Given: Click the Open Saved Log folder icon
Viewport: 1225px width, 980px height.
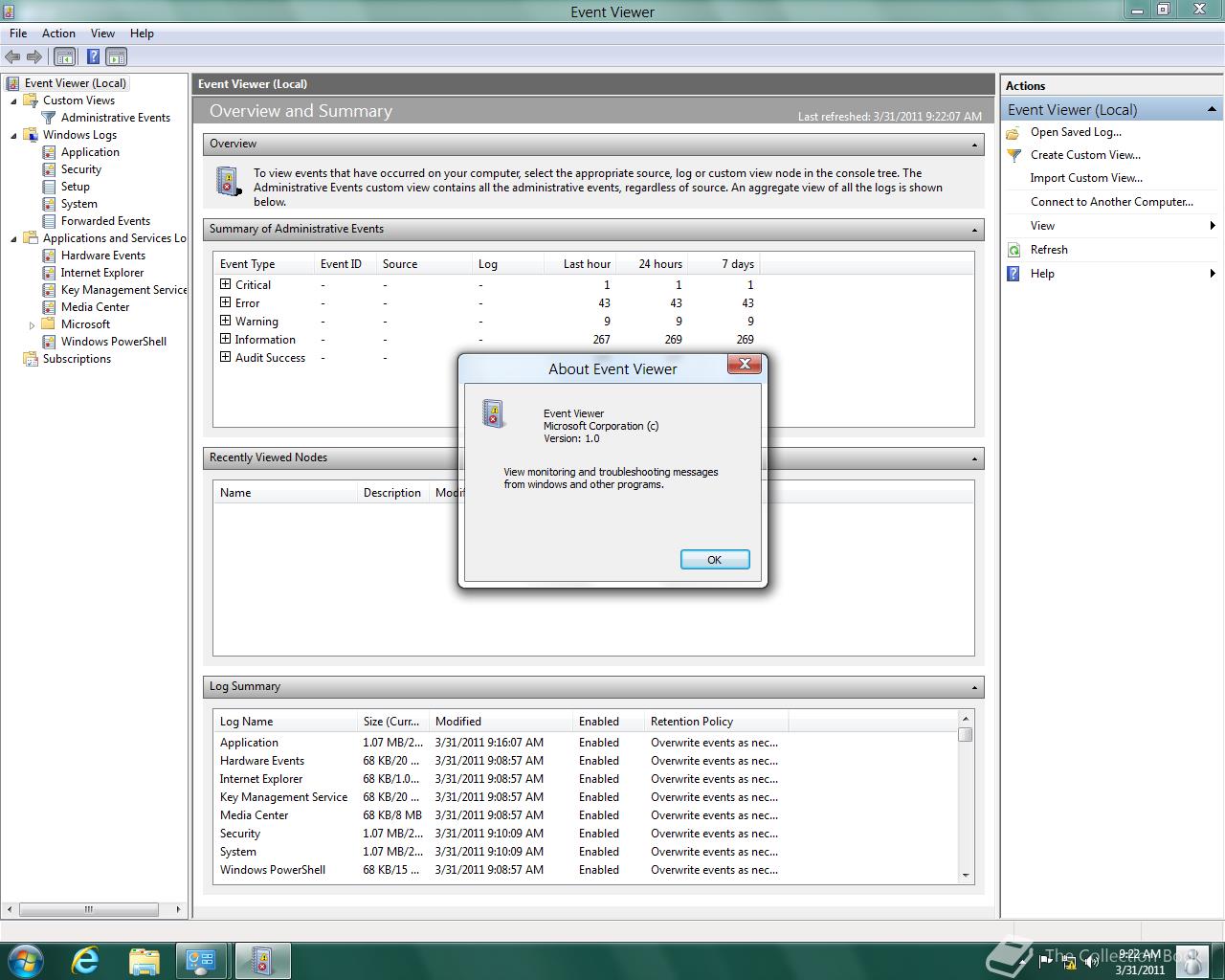Looking at the screenshot, I should point(1013,133).
